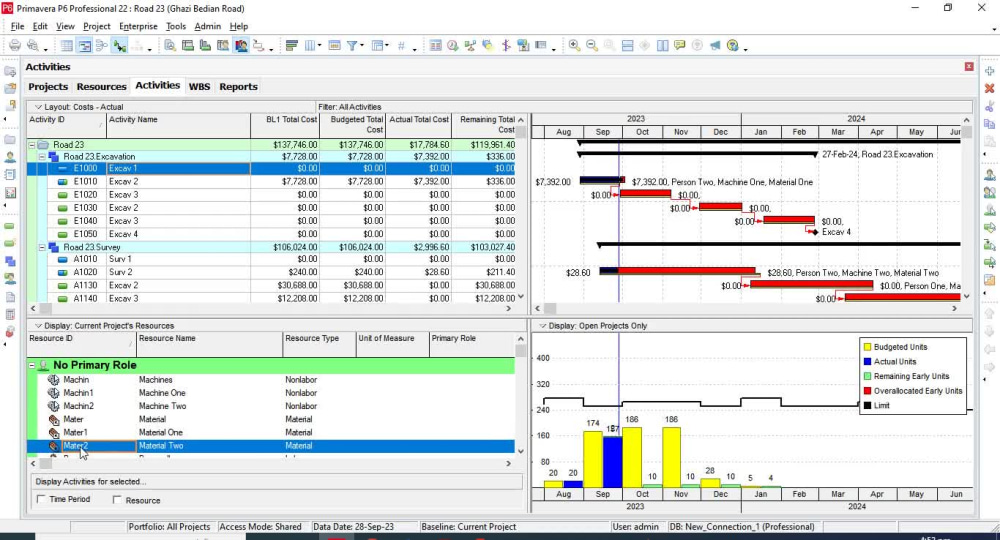This screenshot has width=1000, height=540.
Task: Switch to the Resources tab
Action: pyautogui.click(x=101, y=87)
